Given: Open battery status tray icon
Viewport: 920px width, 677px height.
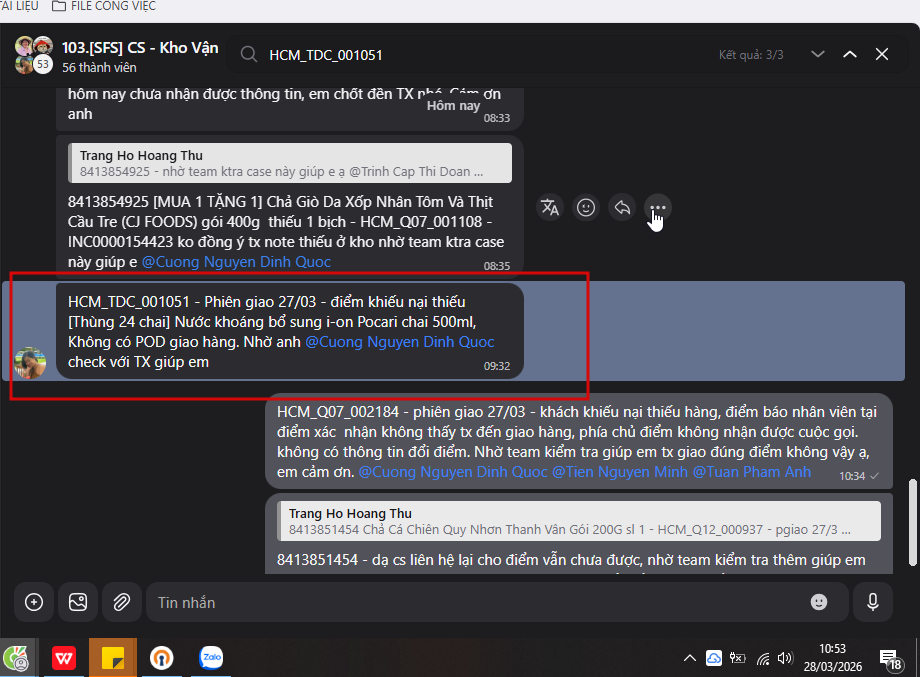Looking at the screenshot, I should point(737,658).
